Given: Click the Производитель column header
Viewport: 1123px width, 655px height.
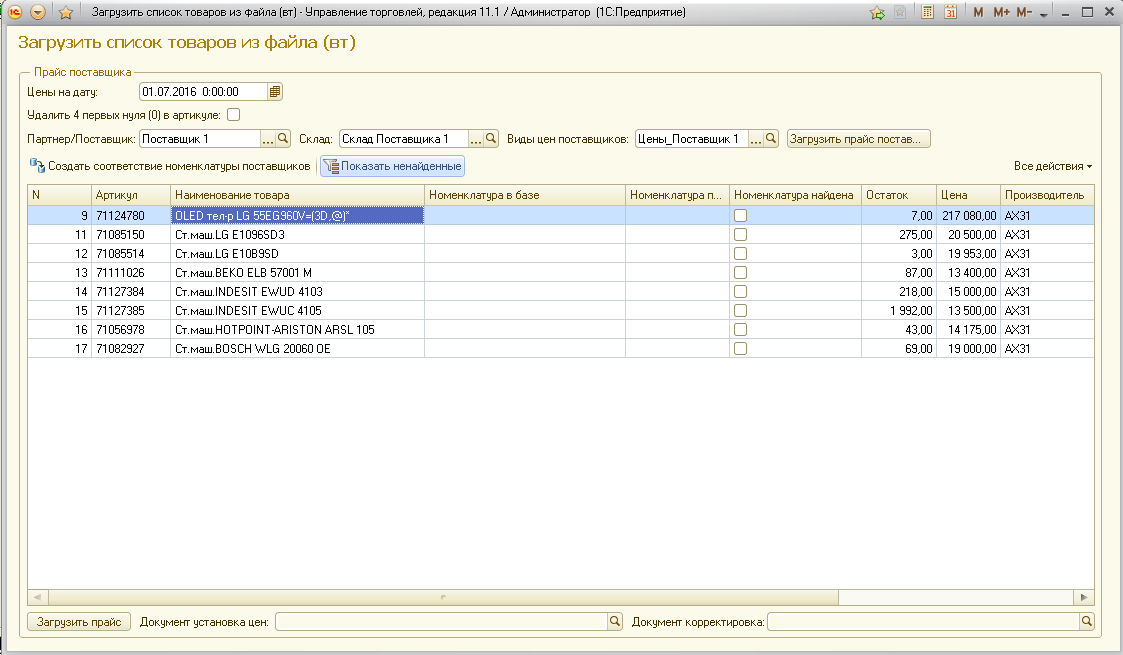Looking at the screenshot, I should (x=1047, y=195).
